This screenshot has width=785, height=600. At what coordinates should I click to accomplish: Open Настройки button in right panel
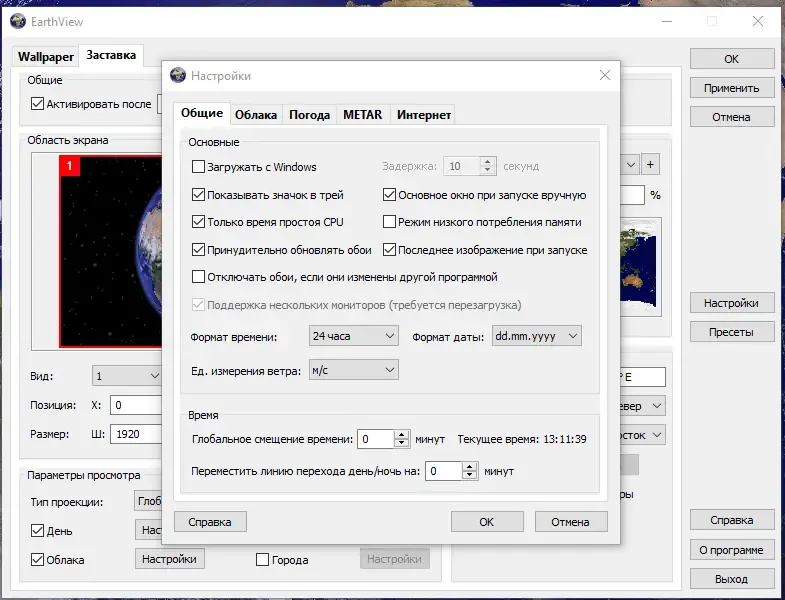point(731,303)
